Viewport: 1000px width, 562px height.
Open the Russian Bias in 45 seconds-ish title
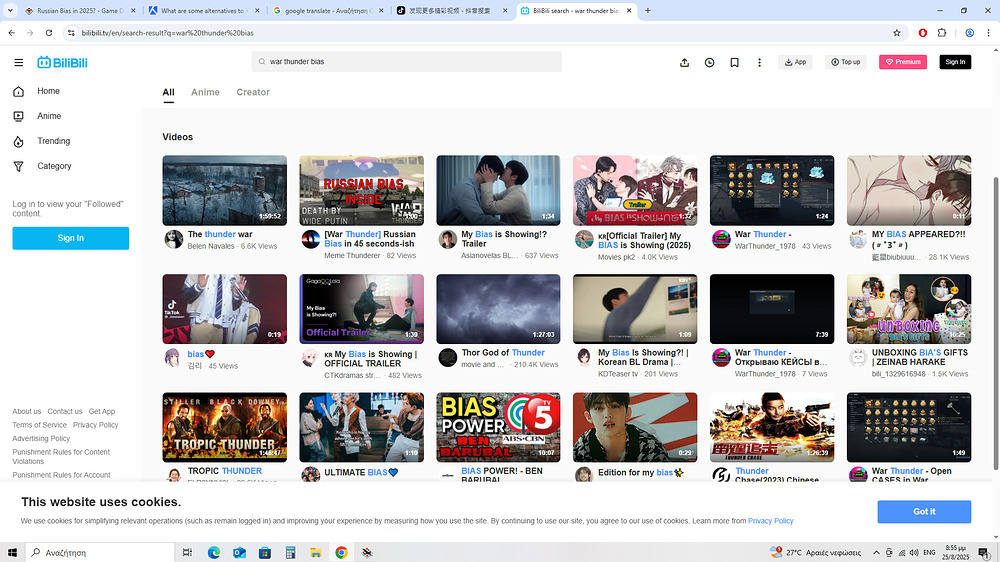pos(370,239)
